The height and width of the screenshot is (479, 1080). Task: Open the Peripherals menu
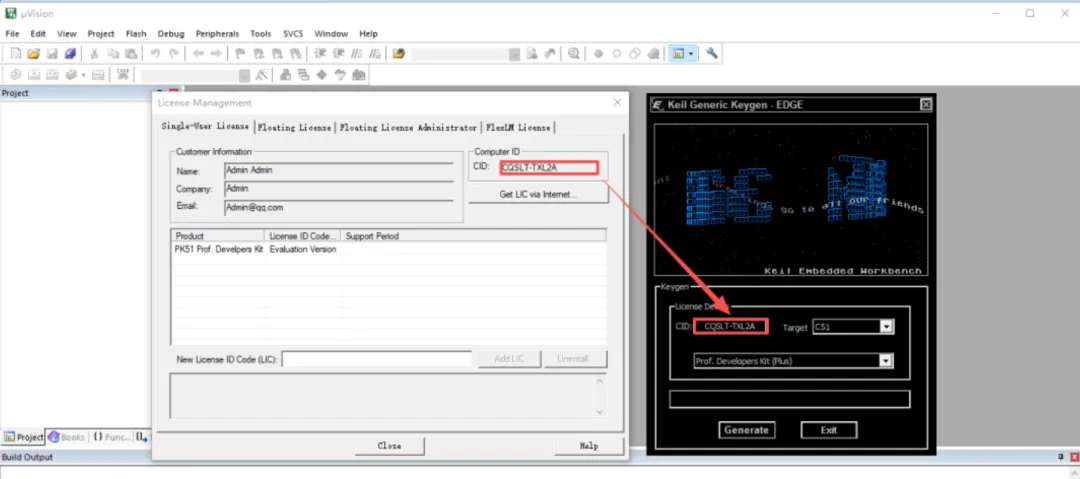coord(217,33)
